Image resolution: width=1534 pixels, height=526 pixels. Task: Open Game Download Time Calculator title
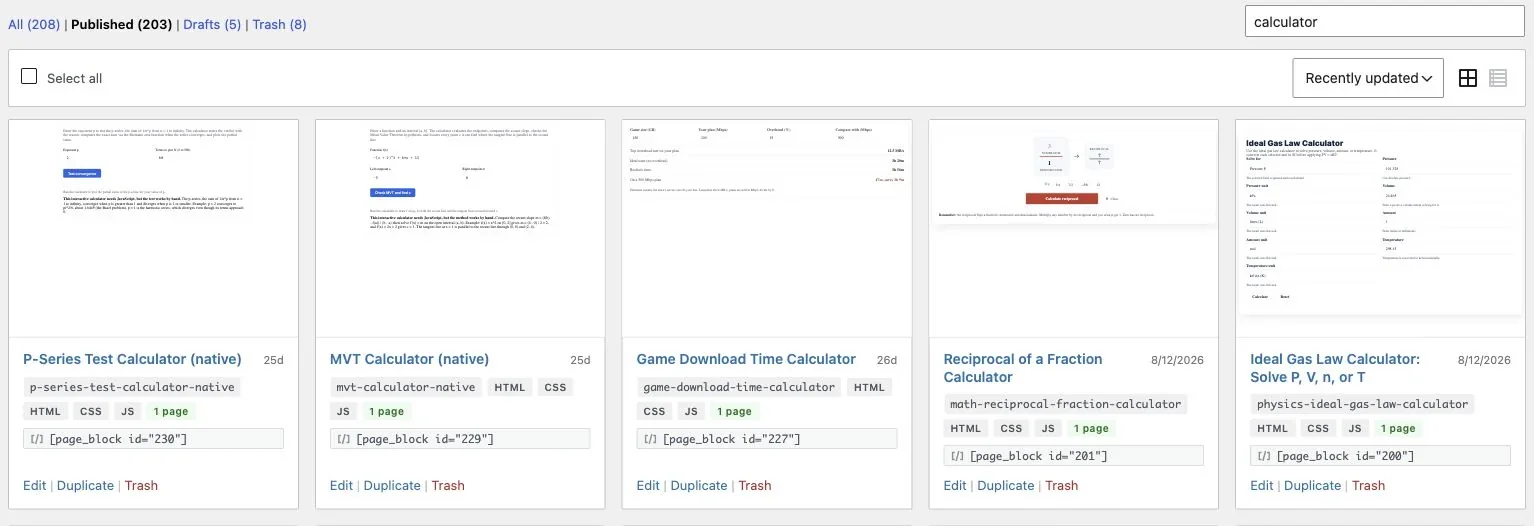coord(746,359)
